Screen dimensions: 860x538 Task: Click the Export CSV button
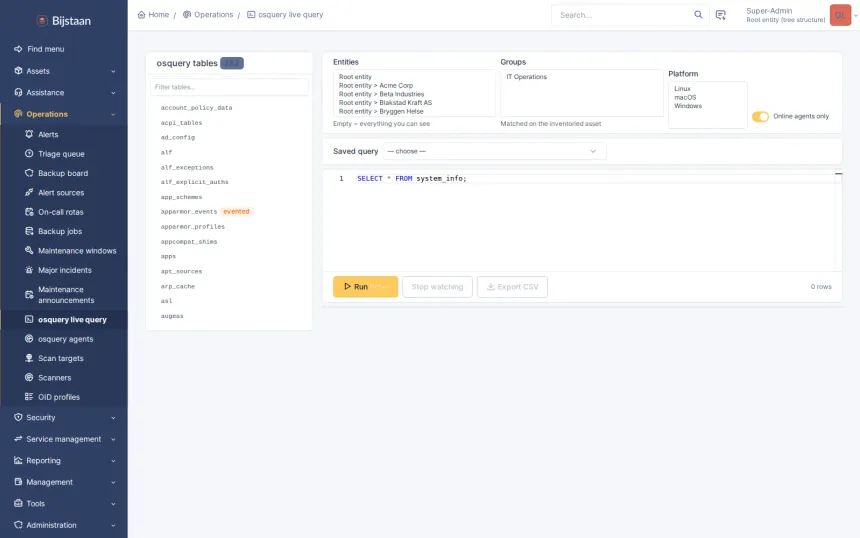[512, 286]
